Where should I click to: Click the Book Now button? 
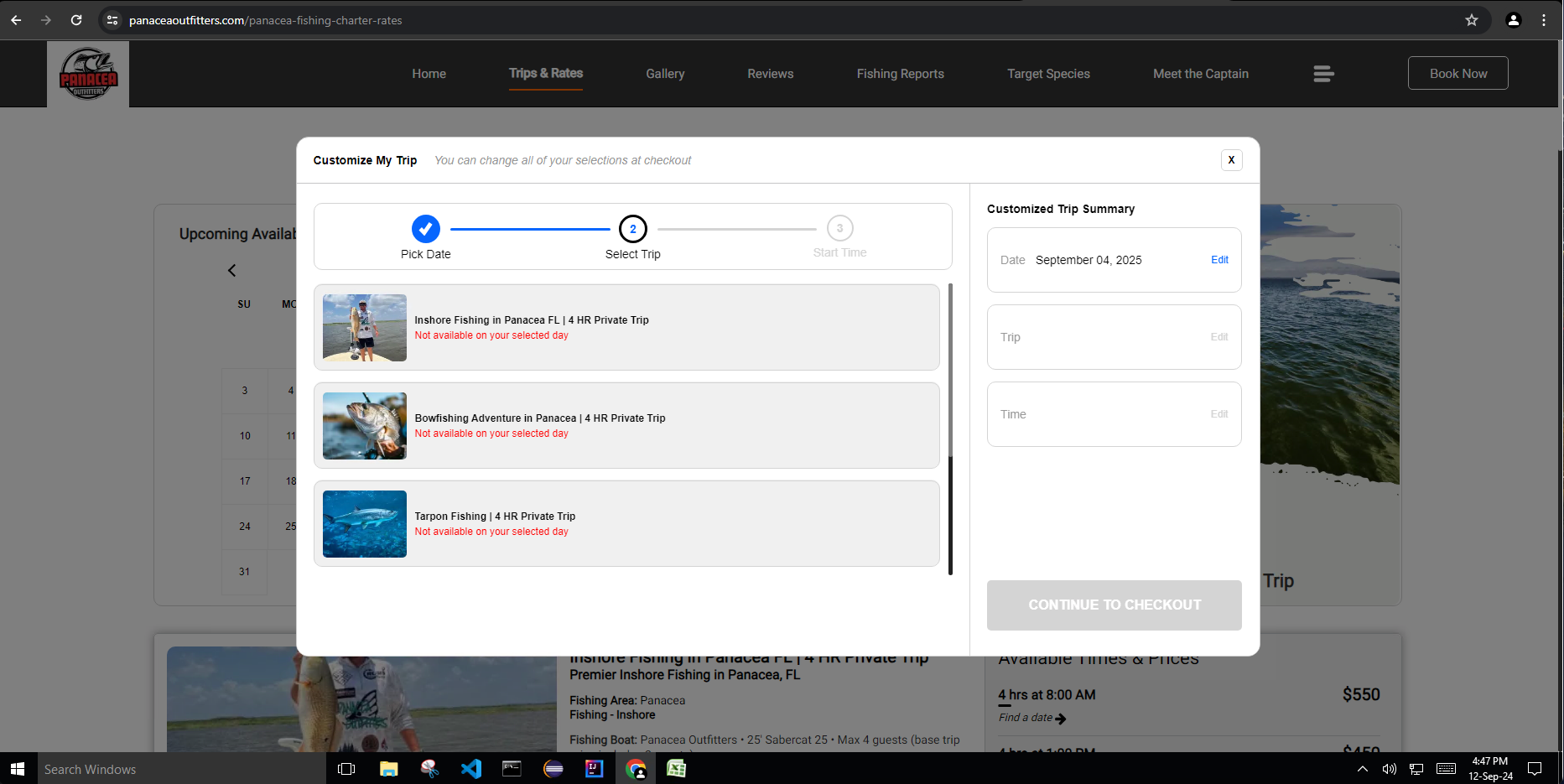coord(1457,74)
